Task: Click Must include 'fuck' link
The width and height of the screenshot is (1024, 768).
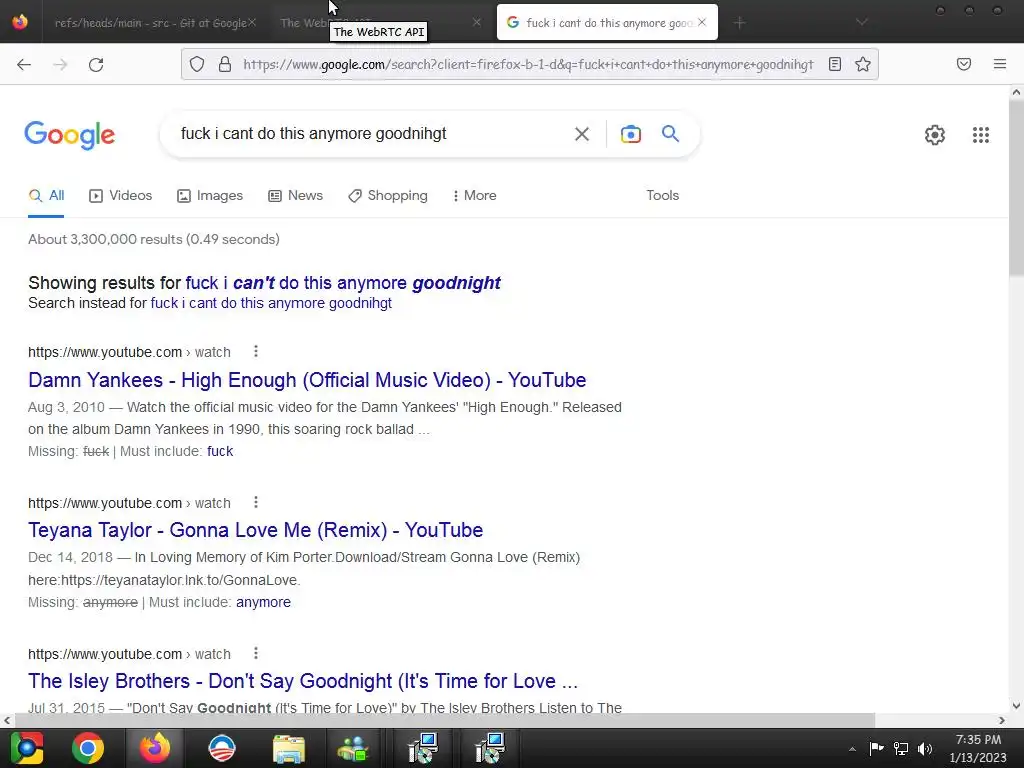Action: [x=220, y=451]
